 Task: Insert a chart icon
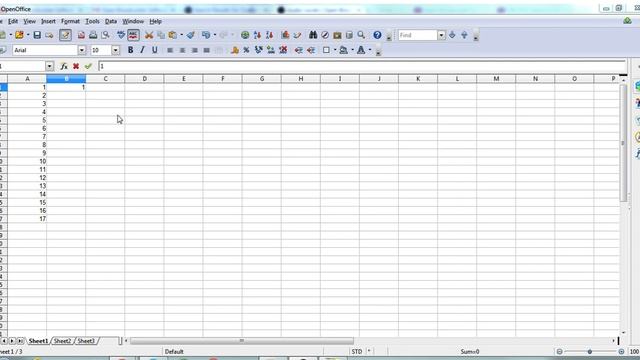(285, 35)
